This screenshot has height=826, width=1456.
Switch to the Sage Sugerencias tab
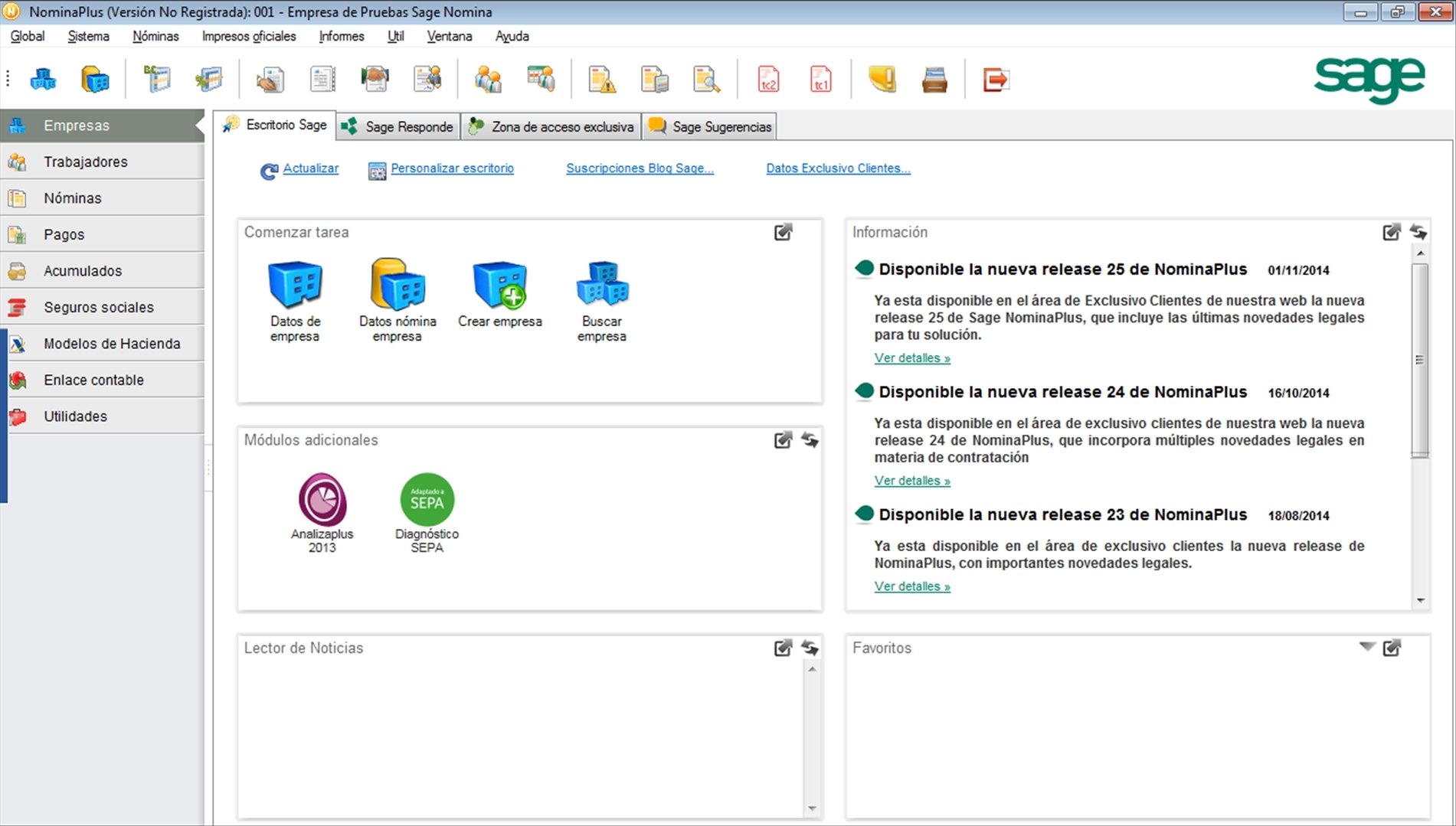[710, 126]
